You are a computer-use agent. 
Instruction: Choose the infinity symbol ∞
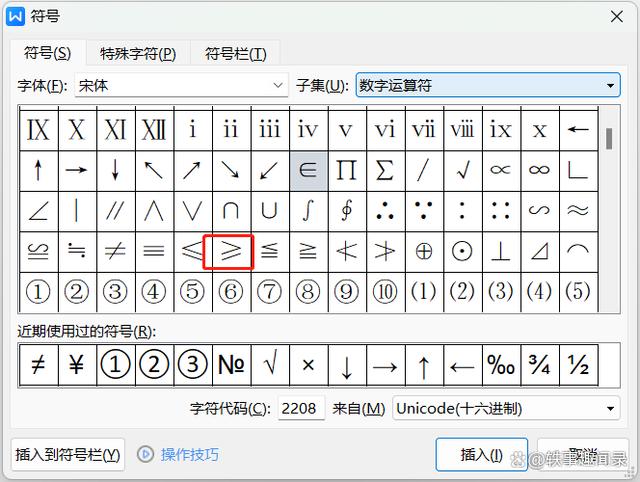[x=539, y=171]
